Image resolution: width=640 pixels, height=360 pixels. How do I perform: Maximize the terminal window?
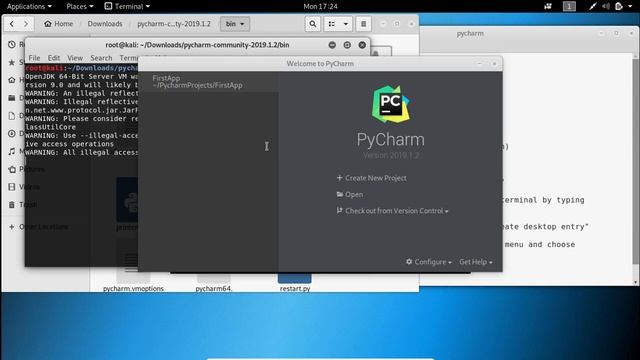point(347,45)
